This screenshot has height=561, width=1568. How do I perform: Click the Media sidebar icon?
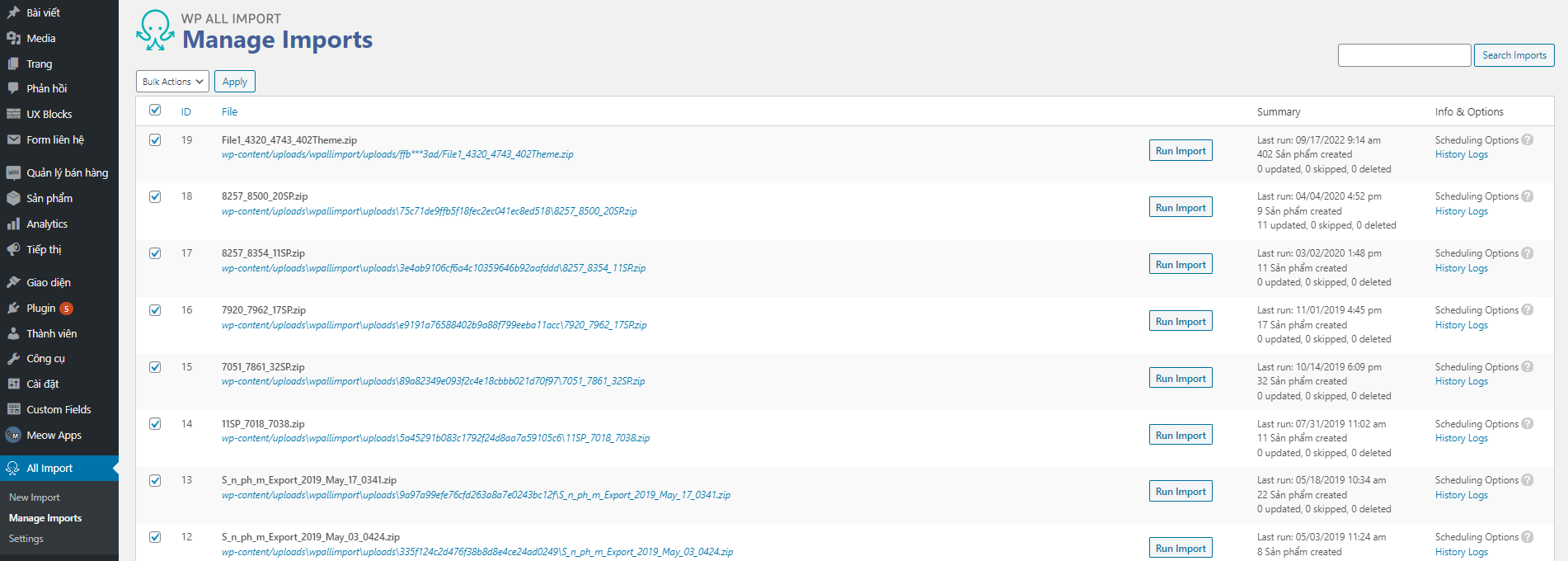(x=13, y=38)
